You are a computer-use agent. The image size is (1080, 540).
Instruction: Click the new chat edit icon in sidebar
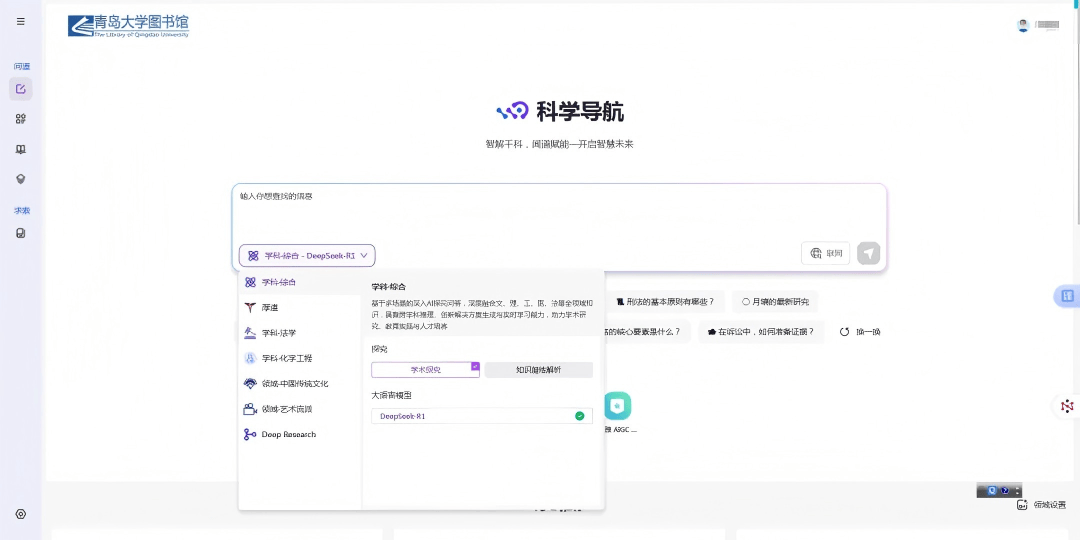coord(21,89)
